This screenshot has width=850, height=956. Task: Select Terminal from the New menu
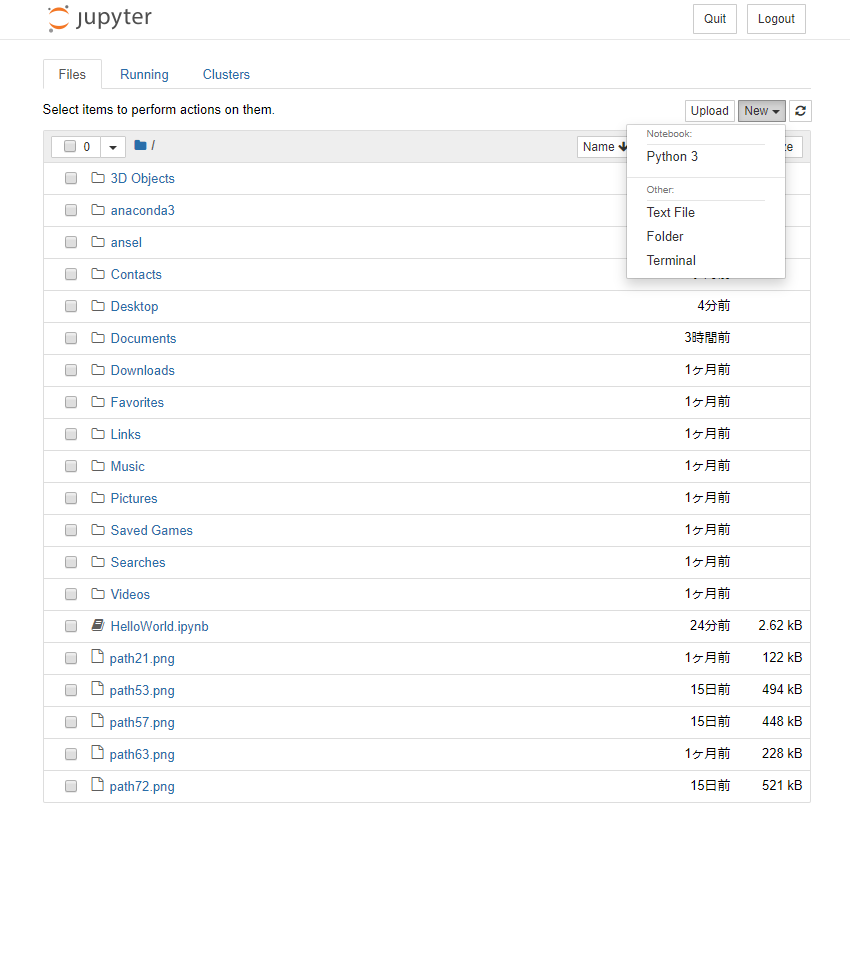(671, 260)
